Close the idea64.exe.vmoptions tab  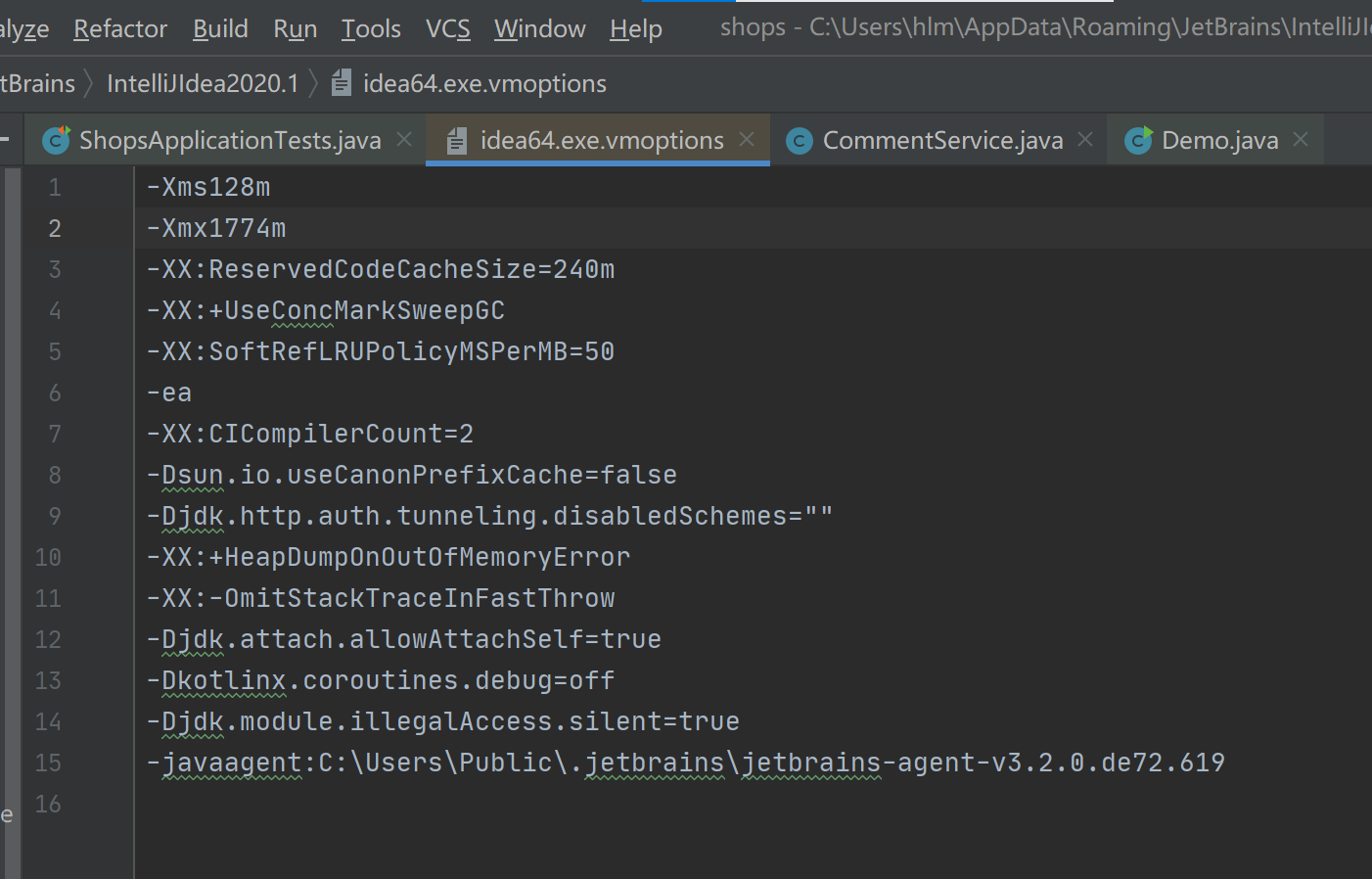(x=747, y=140)
